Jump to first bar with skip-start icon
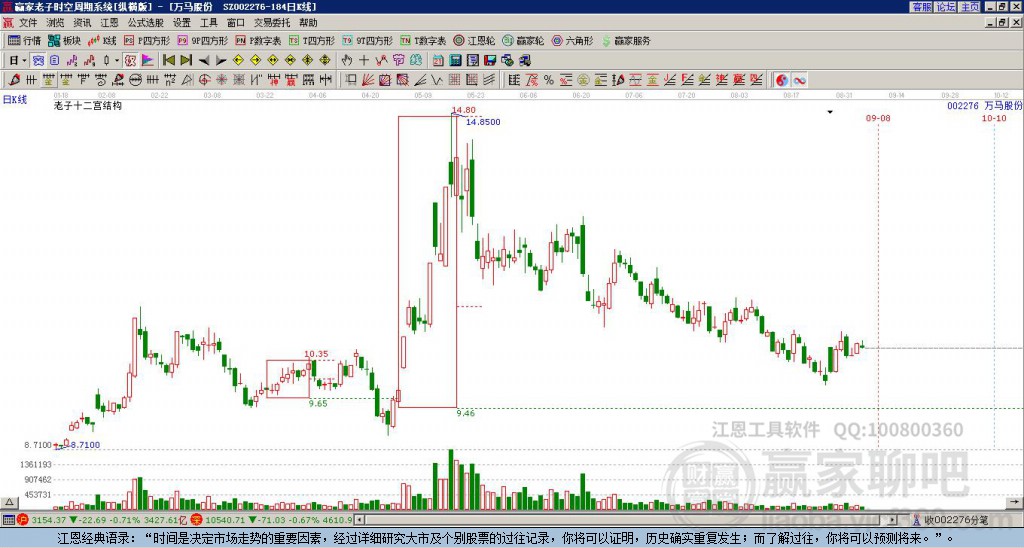 [x=169, y=61]
